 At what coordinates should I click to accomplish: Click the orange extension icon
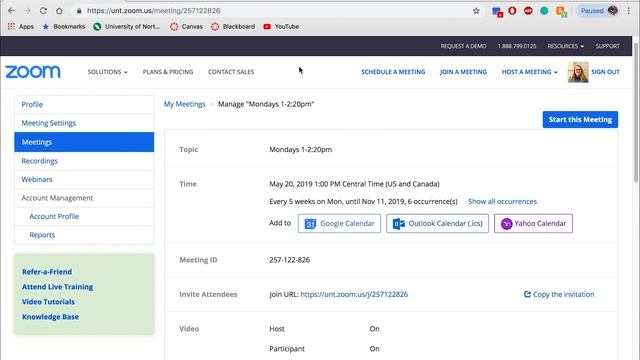tap(562, 12)
